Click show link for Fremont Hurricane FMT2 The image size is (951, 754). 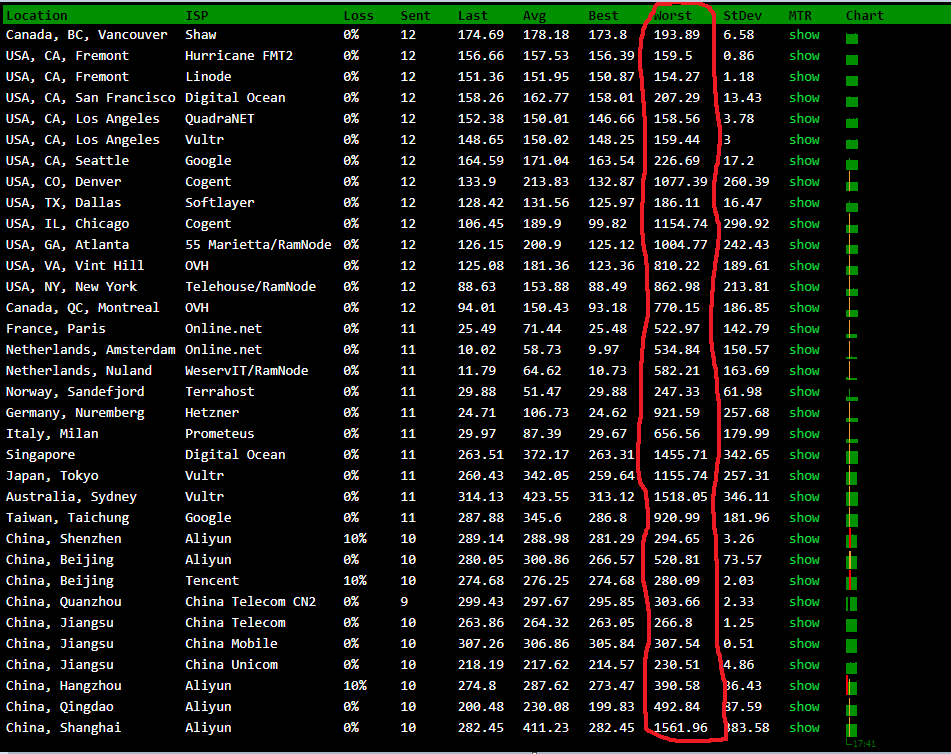coord(804,56)
